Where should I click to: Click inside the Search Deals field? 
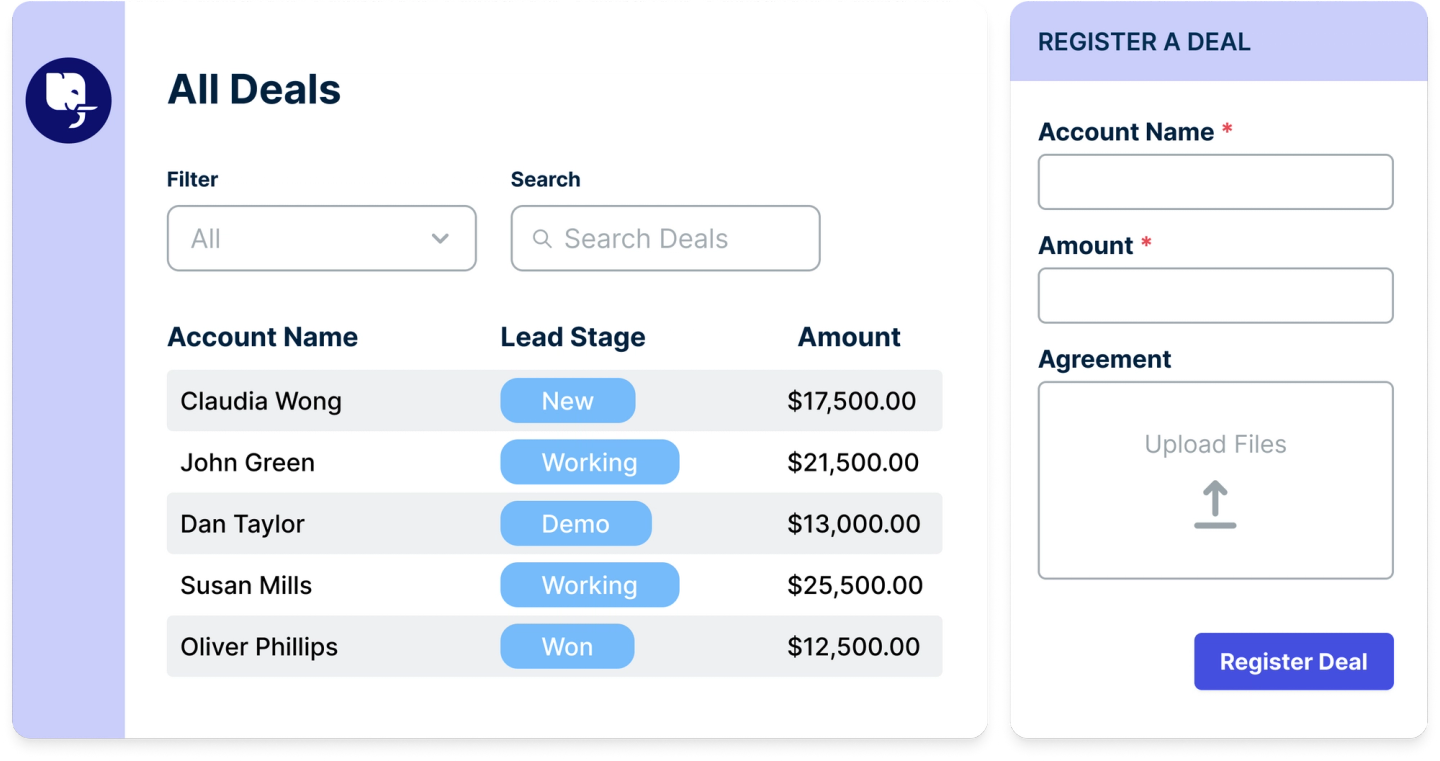pos(665,238)
